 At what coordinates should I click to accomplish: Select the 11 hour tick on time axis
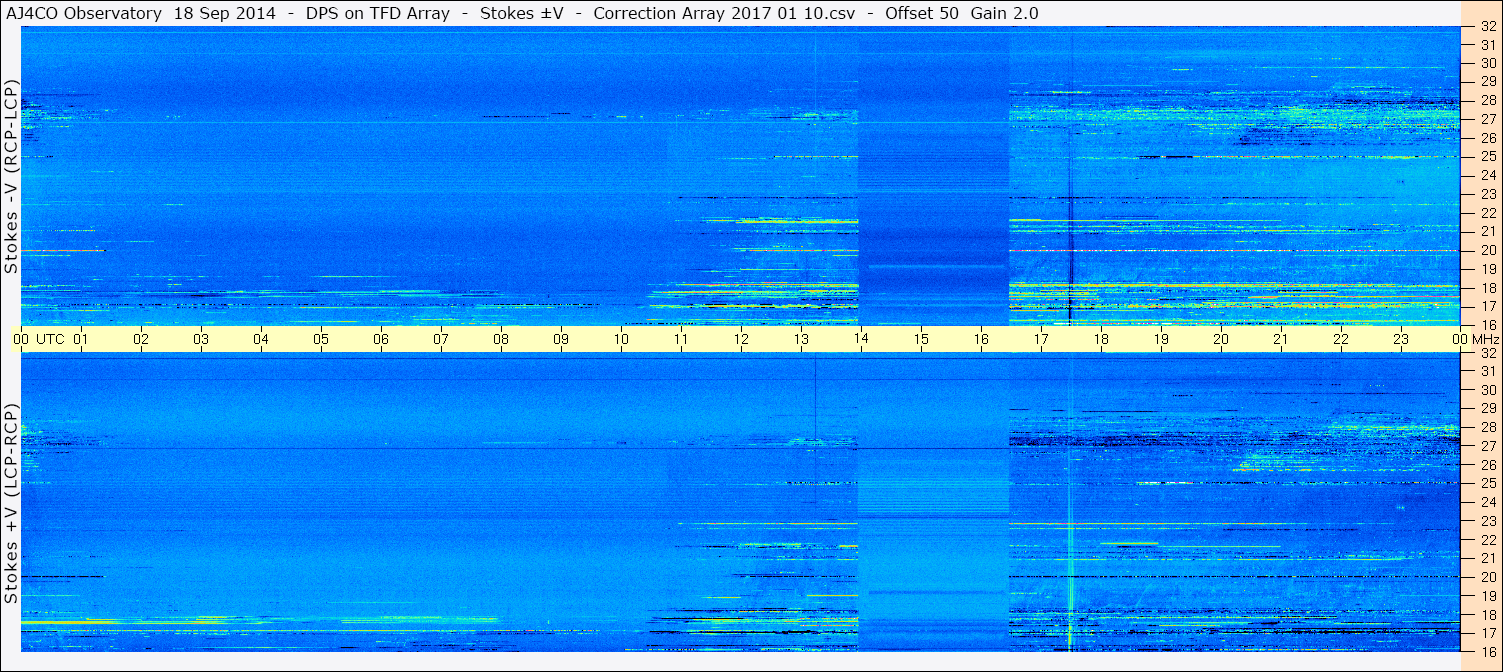(681, 339)
